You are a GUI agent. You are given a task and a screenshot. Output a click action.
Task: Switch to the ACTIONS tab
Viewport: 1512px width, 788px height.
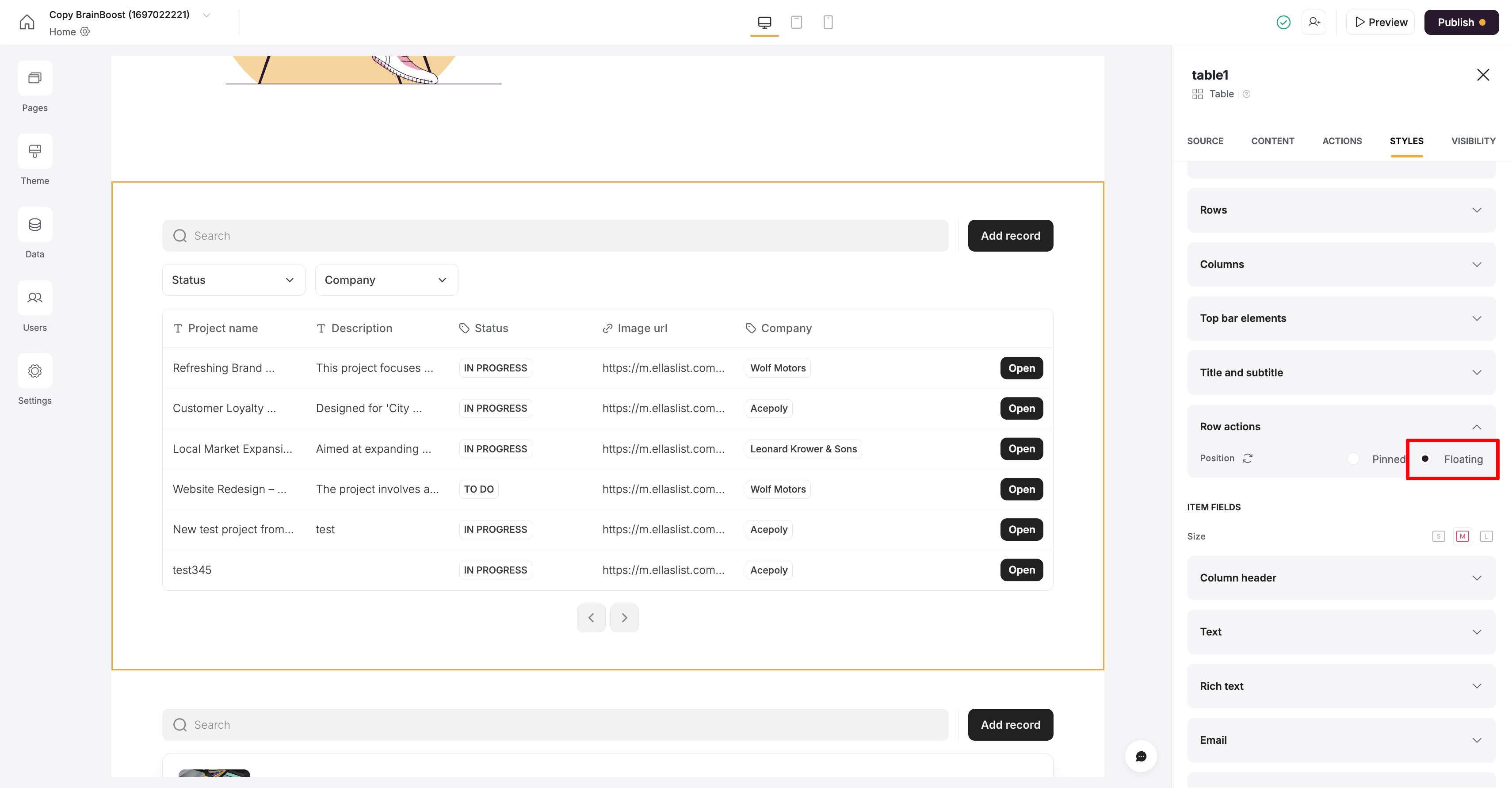(1342, 141)
